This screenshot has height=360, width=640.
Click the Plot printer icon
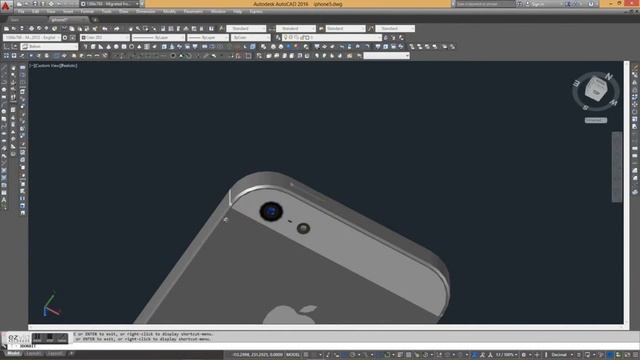[x=32, y=29]
